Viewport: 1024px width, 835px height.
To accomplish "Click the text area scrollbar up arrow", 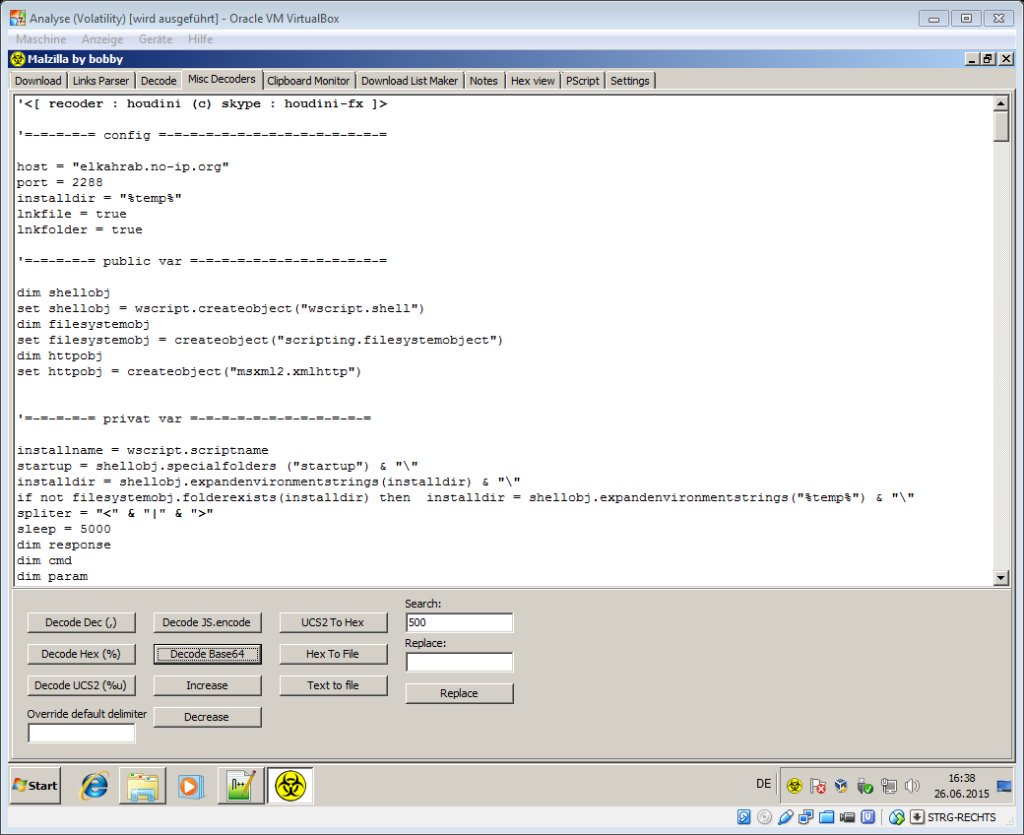I will 1000,103.
